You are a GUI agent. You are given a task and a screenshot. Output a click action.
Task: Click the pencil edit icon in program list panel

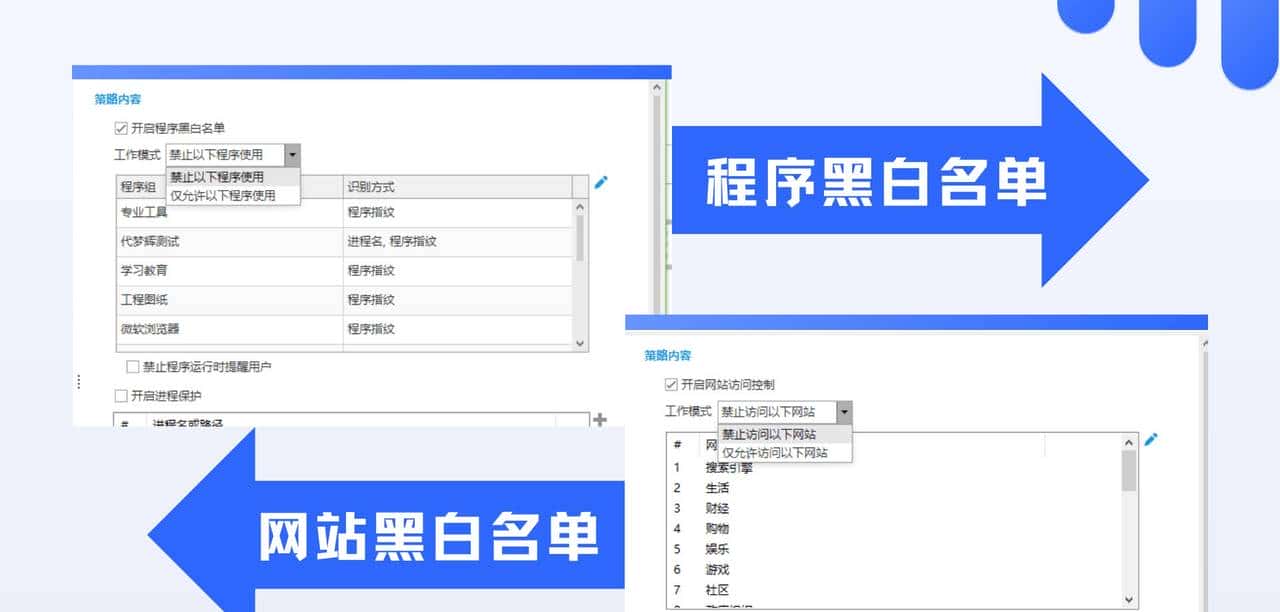(601, 182)
